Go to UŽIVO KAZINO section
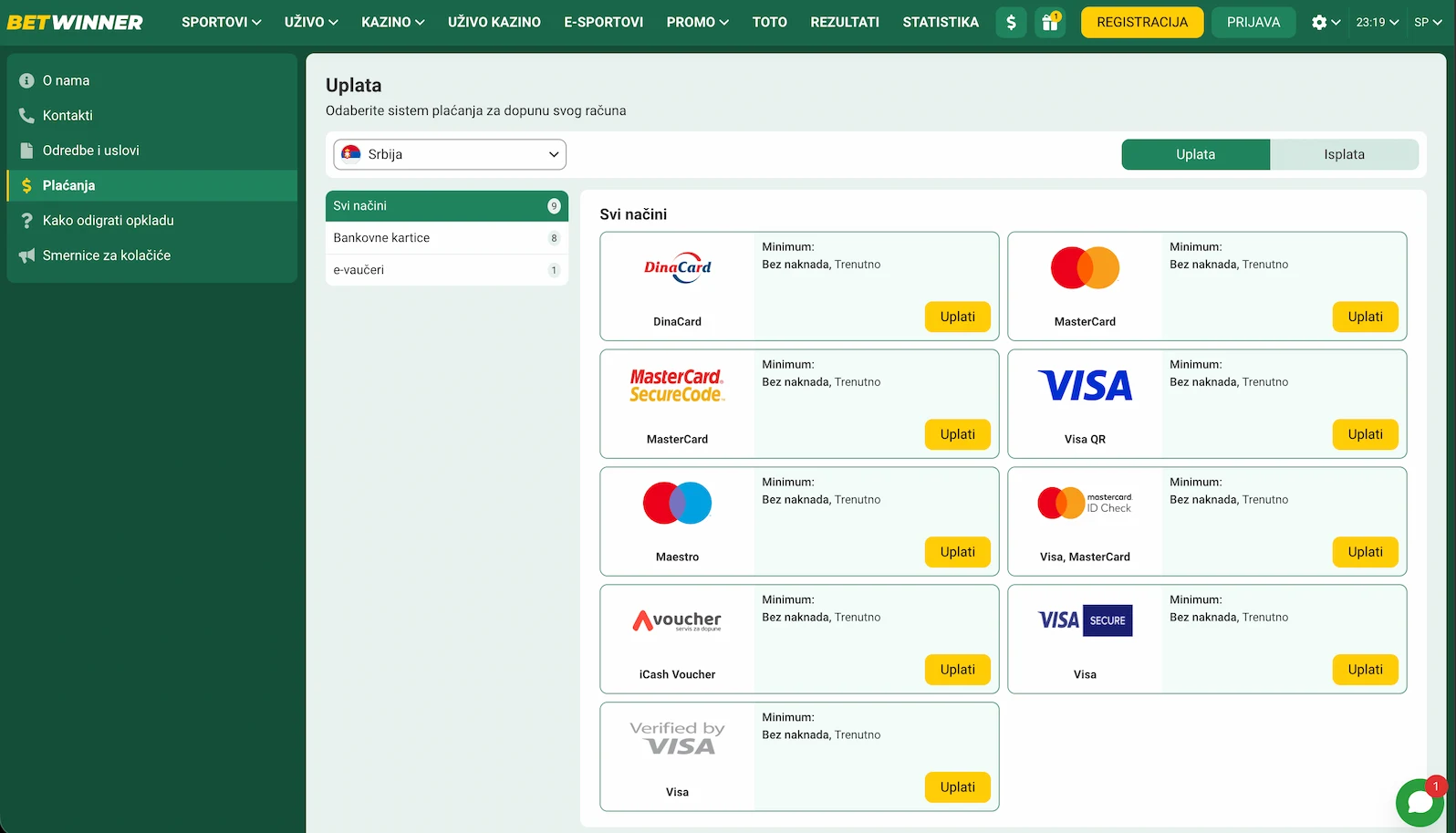The width and height of the screenshot is (1456, 833). tap(494, 22)
